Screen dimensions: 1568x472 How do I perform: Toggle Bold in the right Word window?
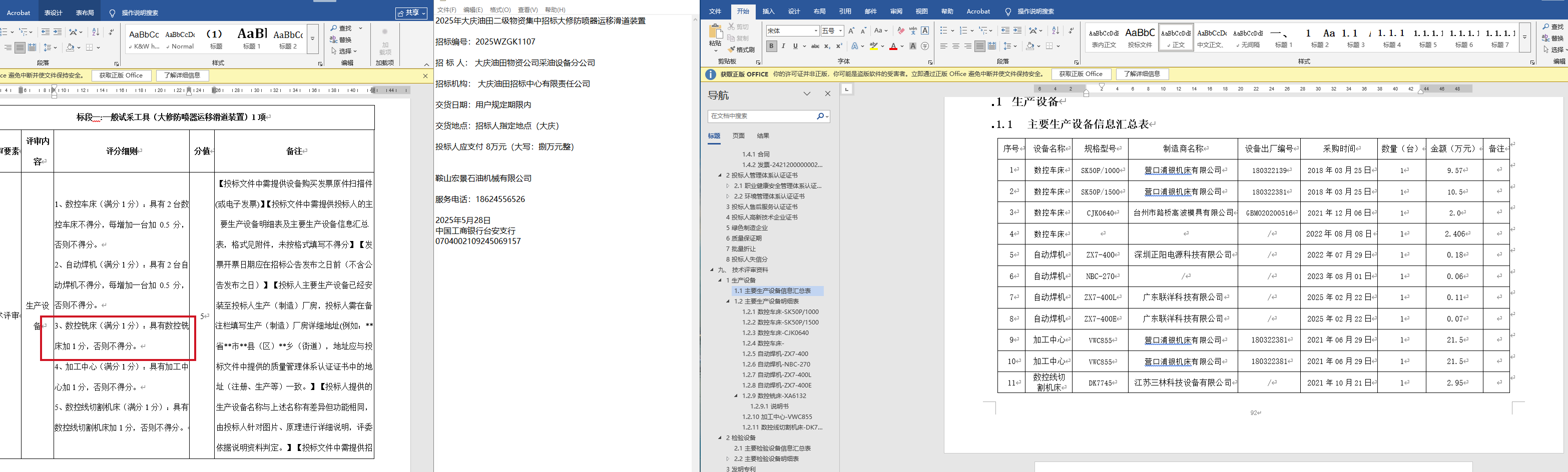pos(771,46)
